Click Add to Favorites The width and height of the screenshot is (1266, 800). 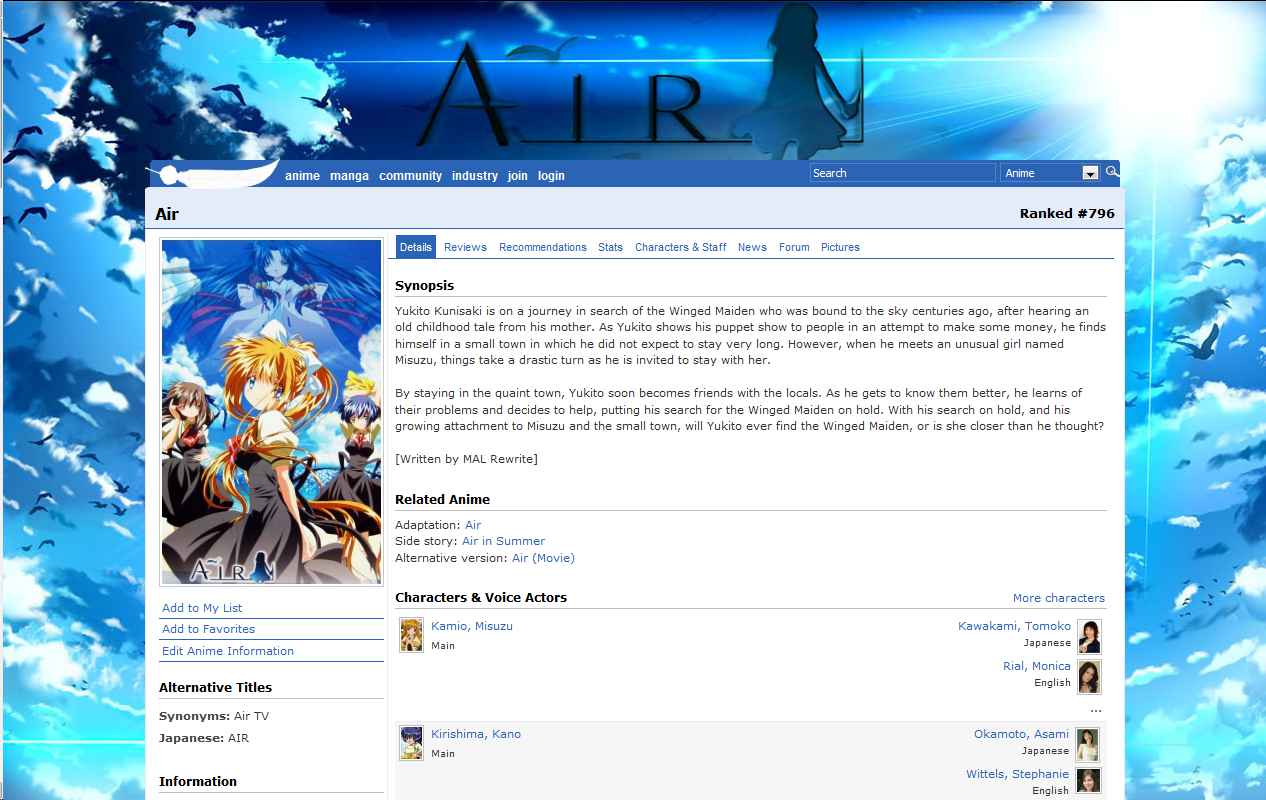click(208, 629)
